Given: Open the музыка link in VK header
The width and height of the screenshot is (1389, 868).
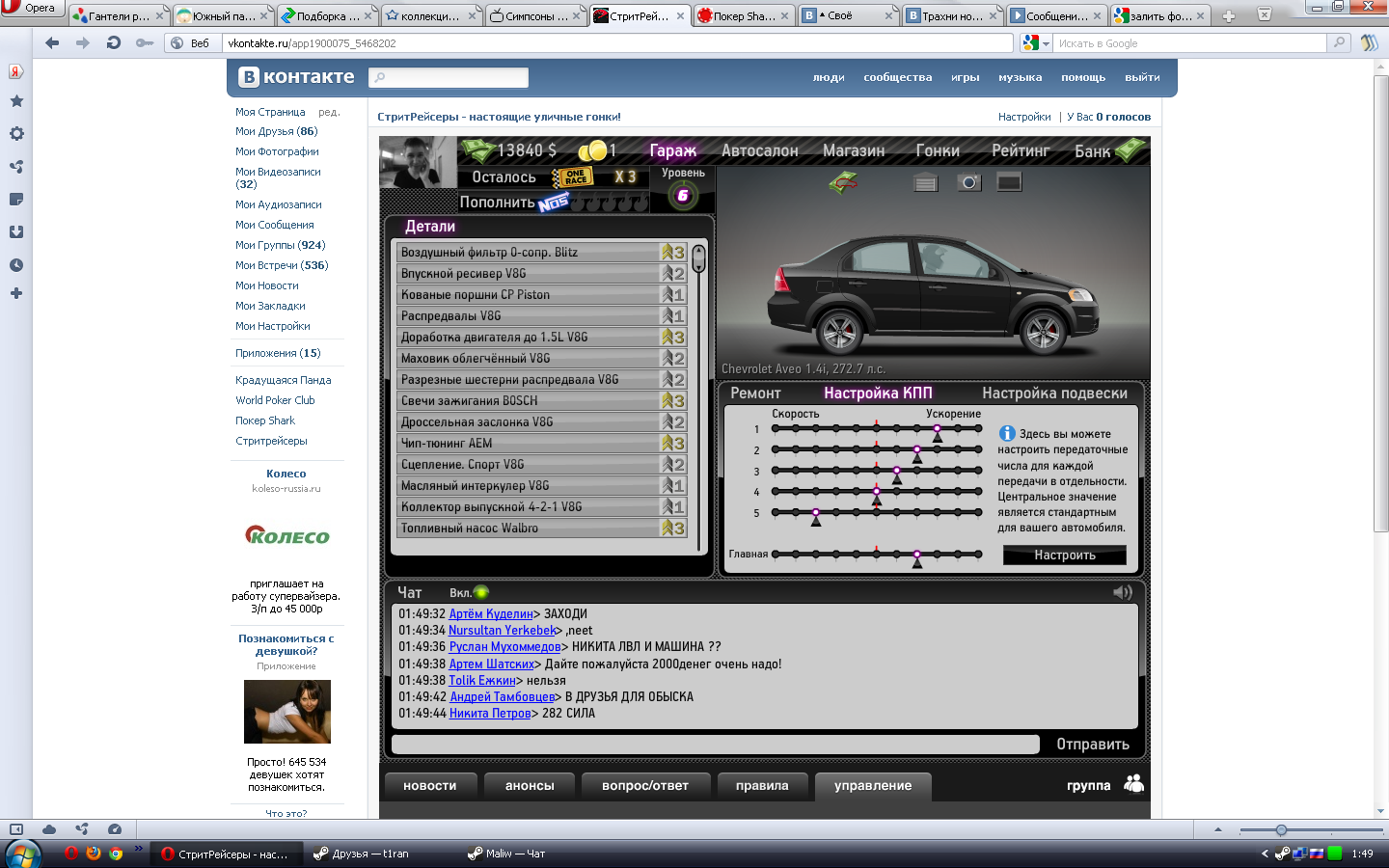Looking at the screenshot, I should (x=1020, y=77).
